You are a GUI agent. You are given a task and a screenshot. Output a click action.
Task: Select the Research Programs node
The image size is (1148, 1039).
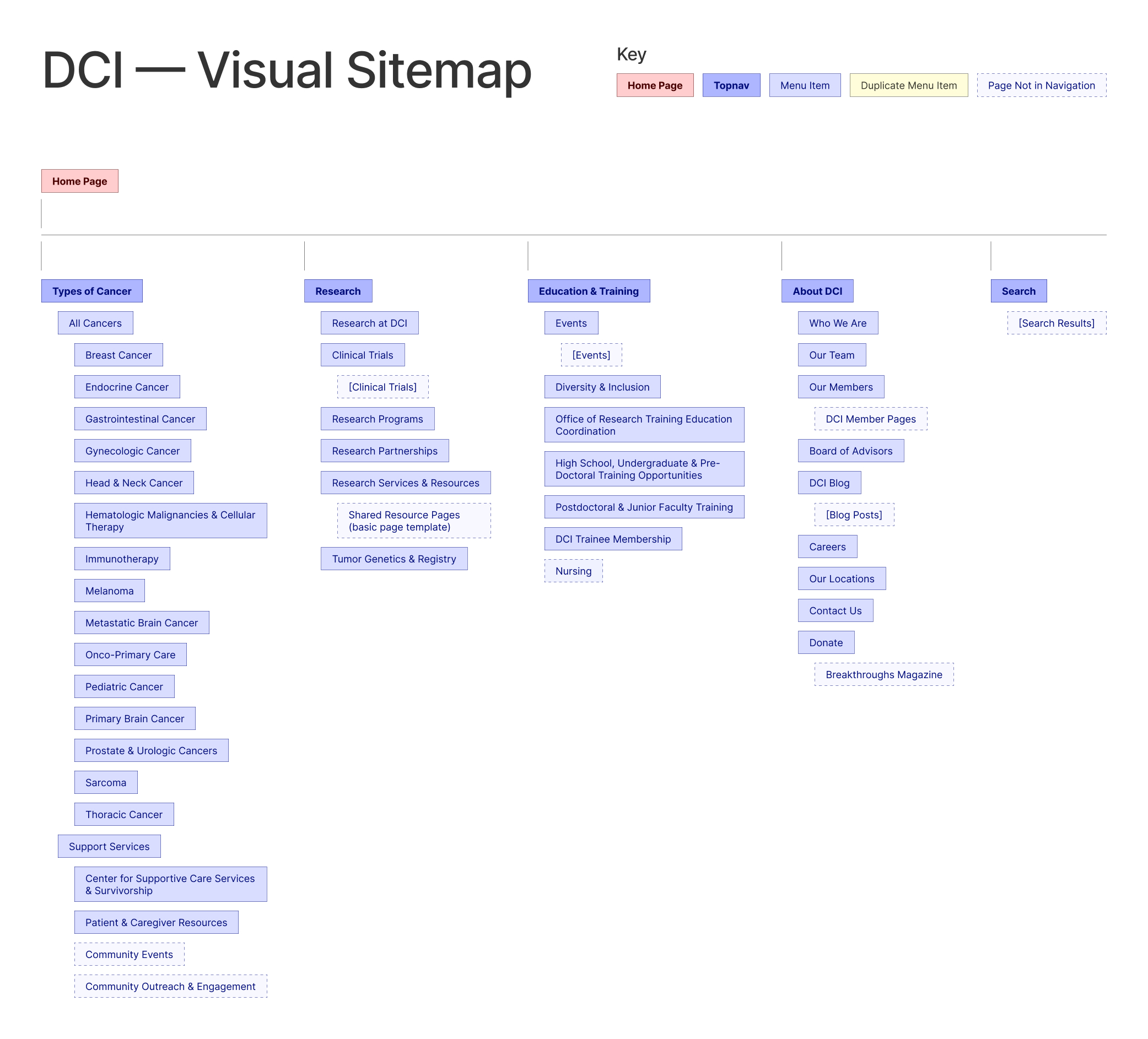378,419
